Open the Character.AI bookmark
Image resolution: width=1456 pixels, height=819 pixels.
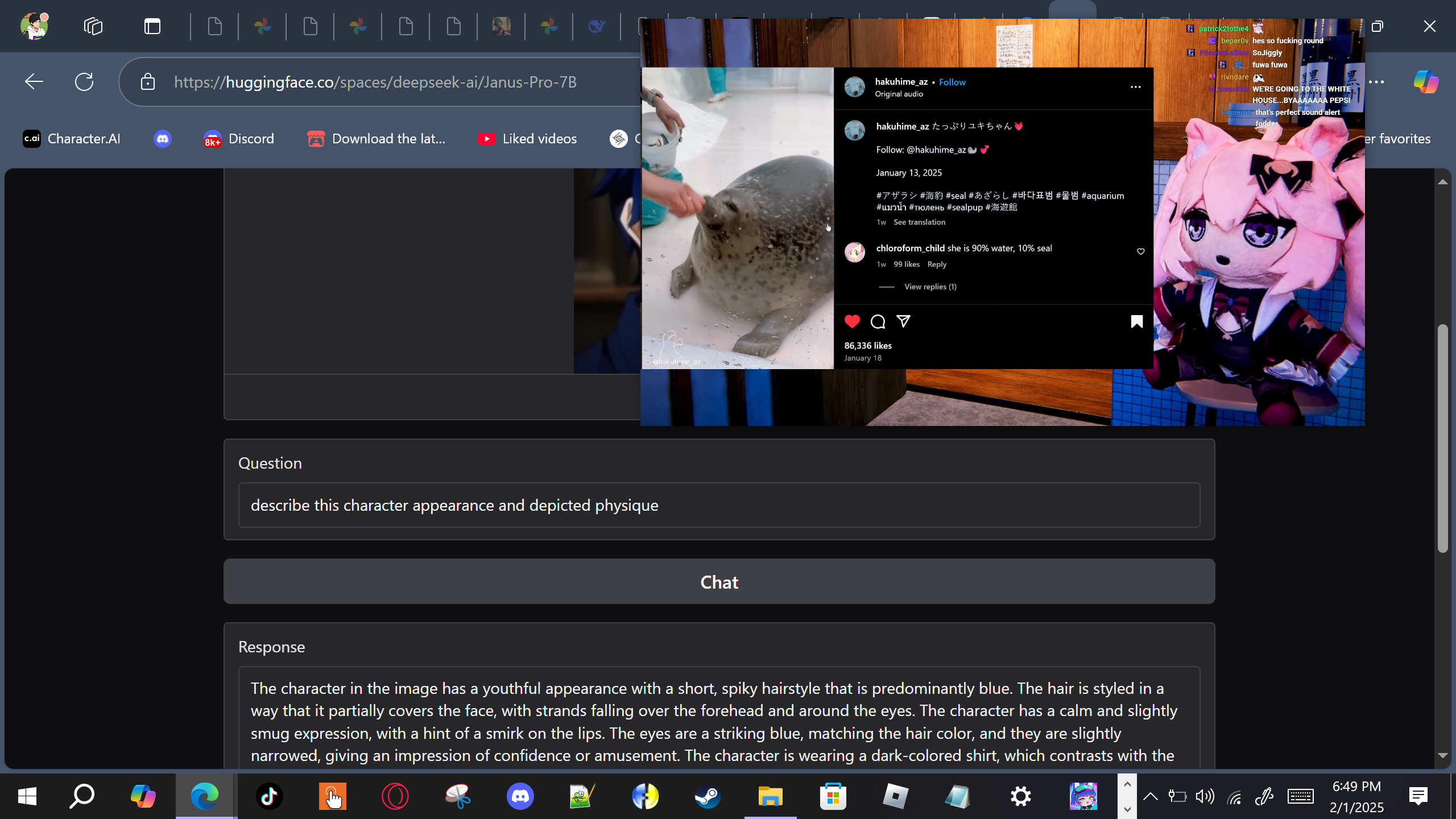[72, 139]
